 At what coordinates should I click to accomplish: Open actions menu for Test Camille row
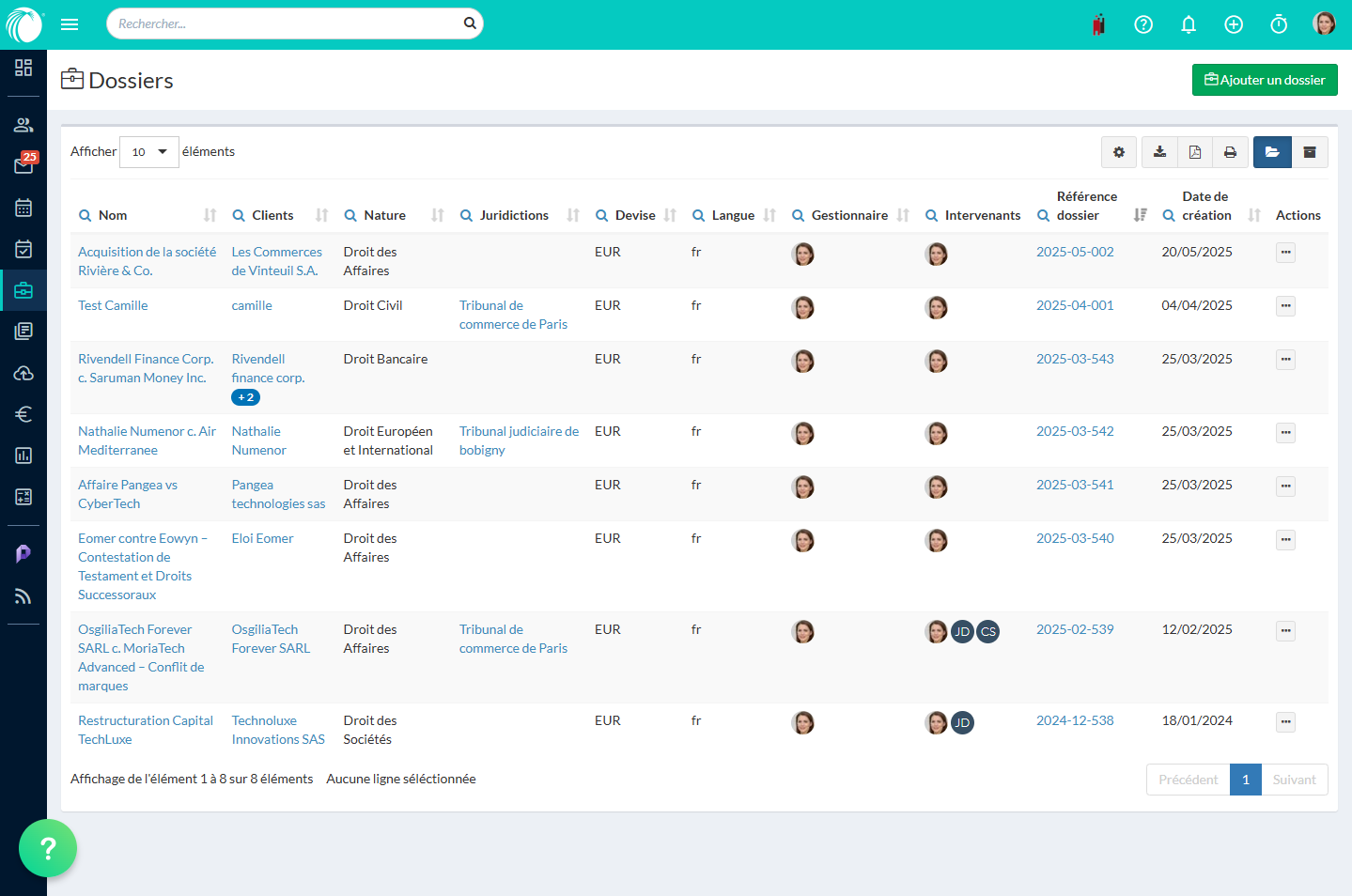(x=1285, y=306)
